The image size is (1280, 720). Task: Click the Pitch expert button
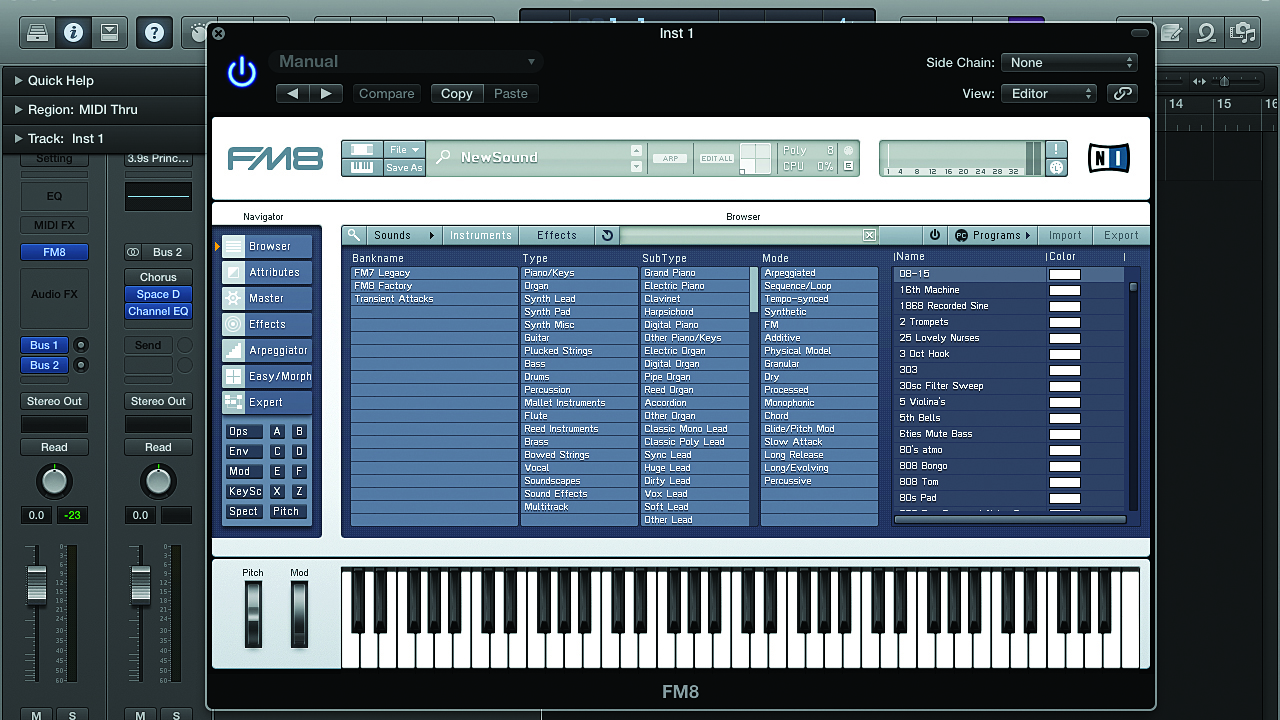coord(286,511)
